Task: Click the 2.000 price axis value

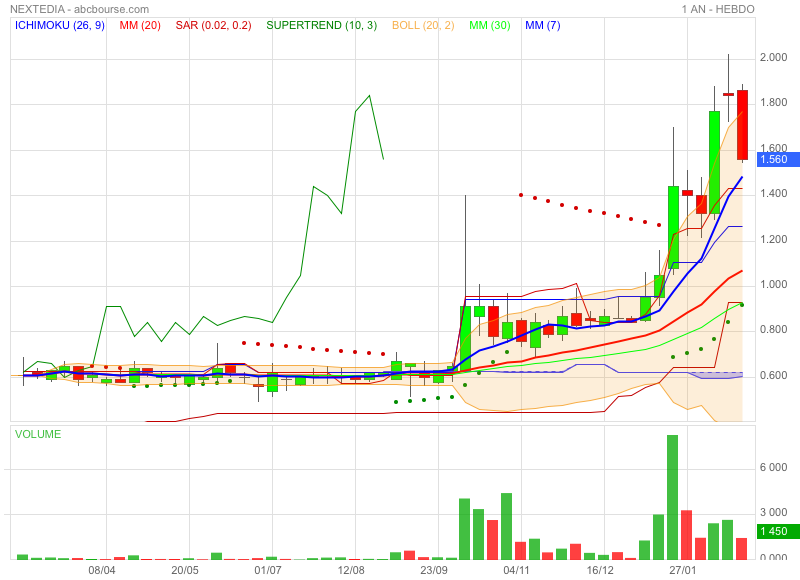Action: pyautogui.click(x=773, y=57)
